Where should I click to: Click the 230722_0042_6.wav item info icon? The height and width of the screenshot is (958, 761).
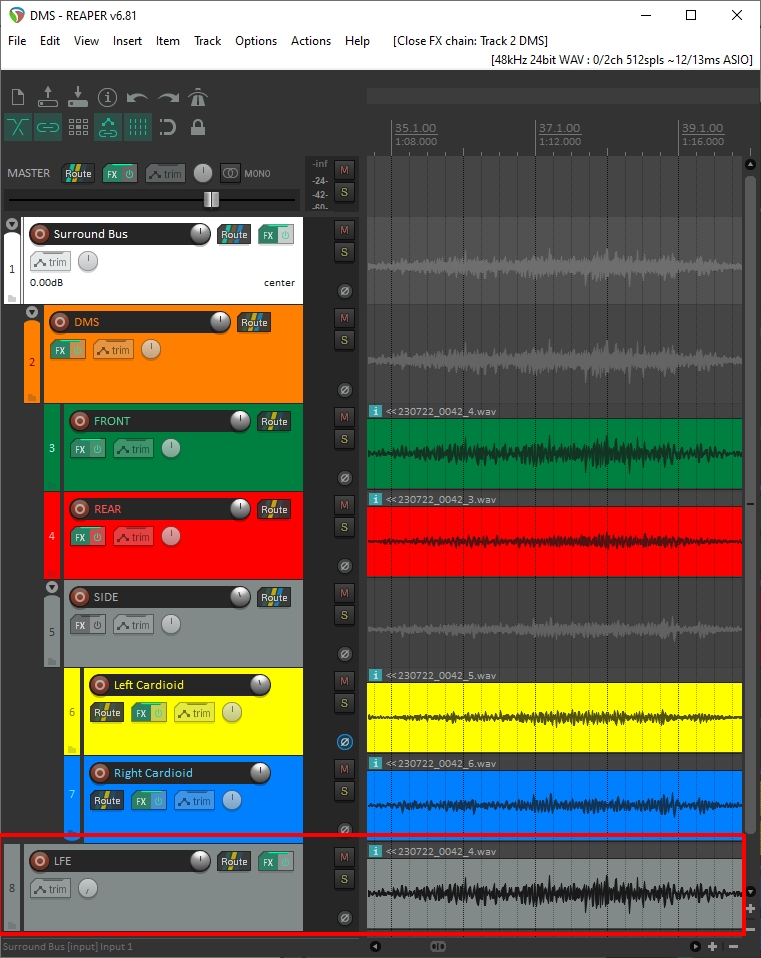(x=376, y=763)
